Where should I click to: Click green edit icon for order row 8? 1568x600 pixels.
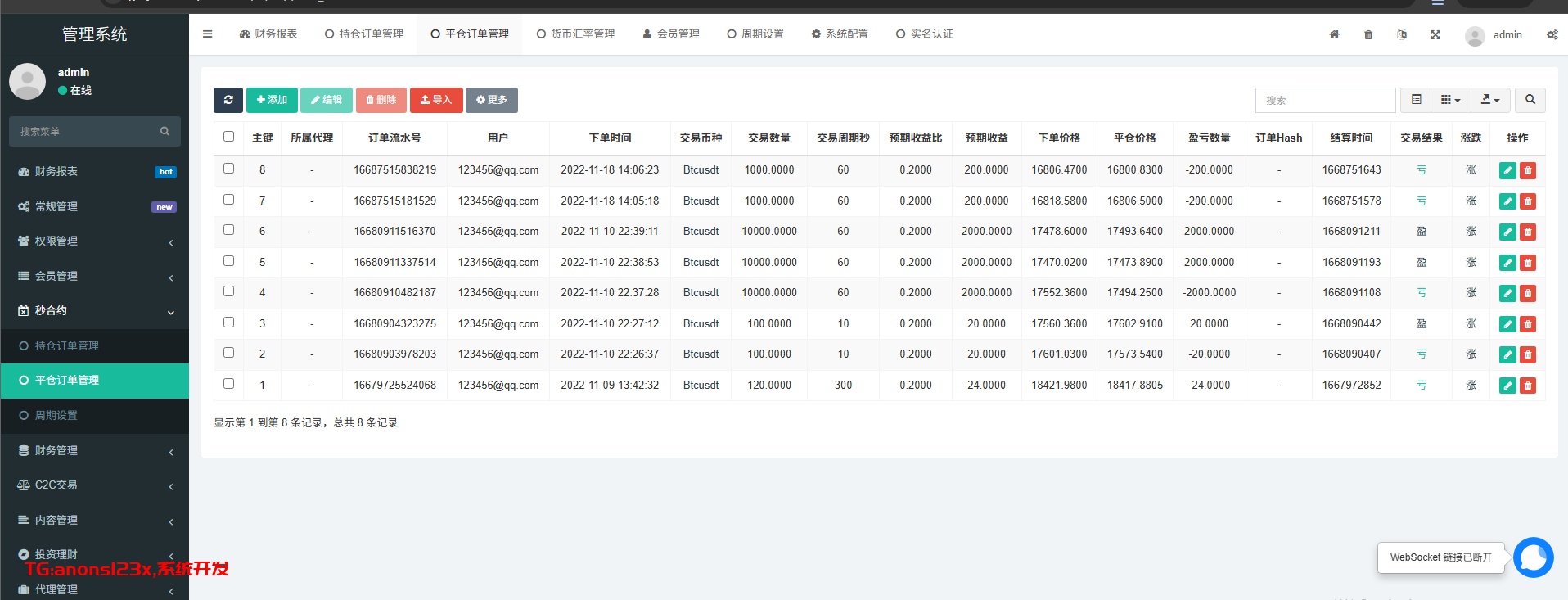(x=1507, y=170)
